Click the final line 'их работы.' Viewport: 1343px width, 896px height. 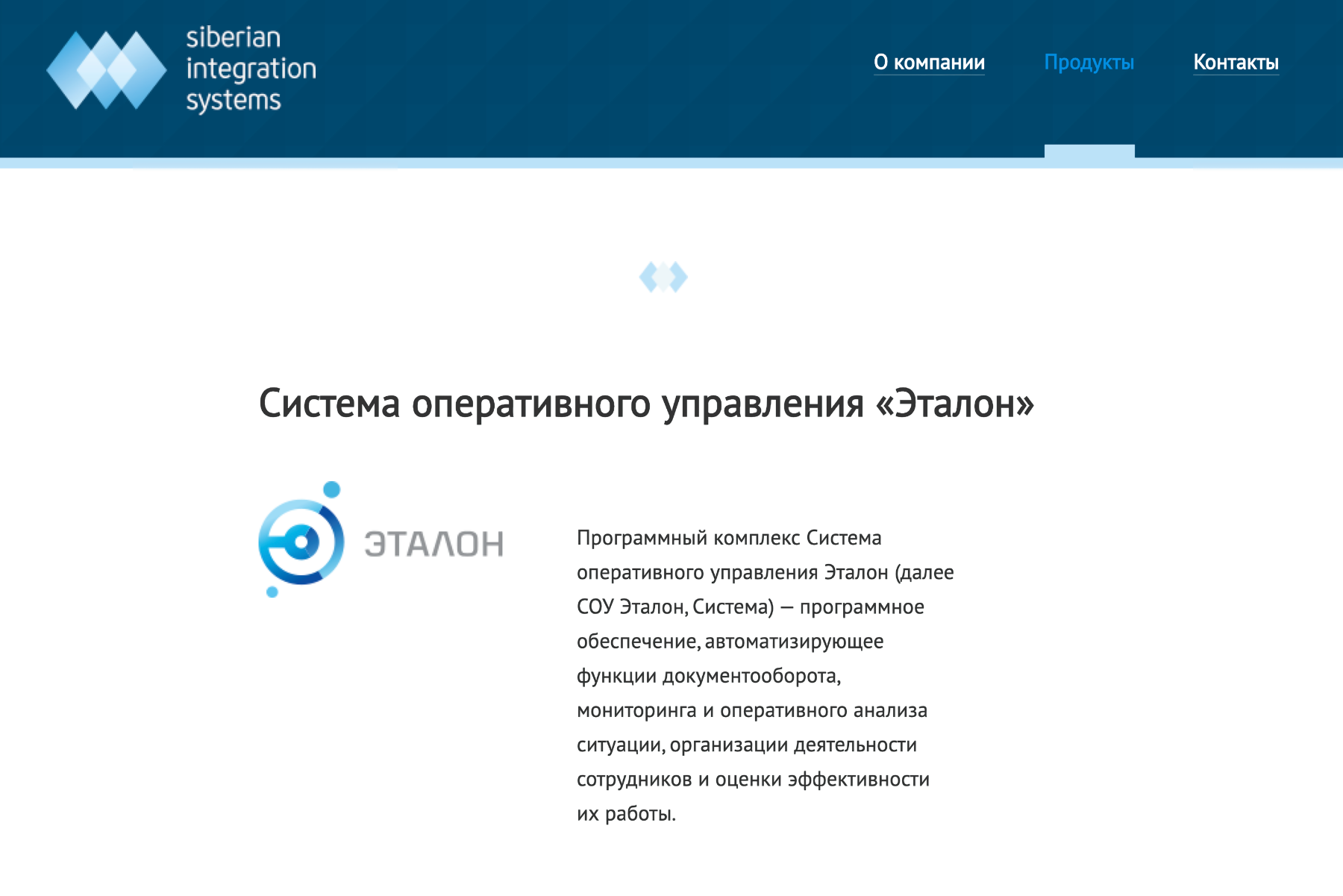tap(626, 813)
